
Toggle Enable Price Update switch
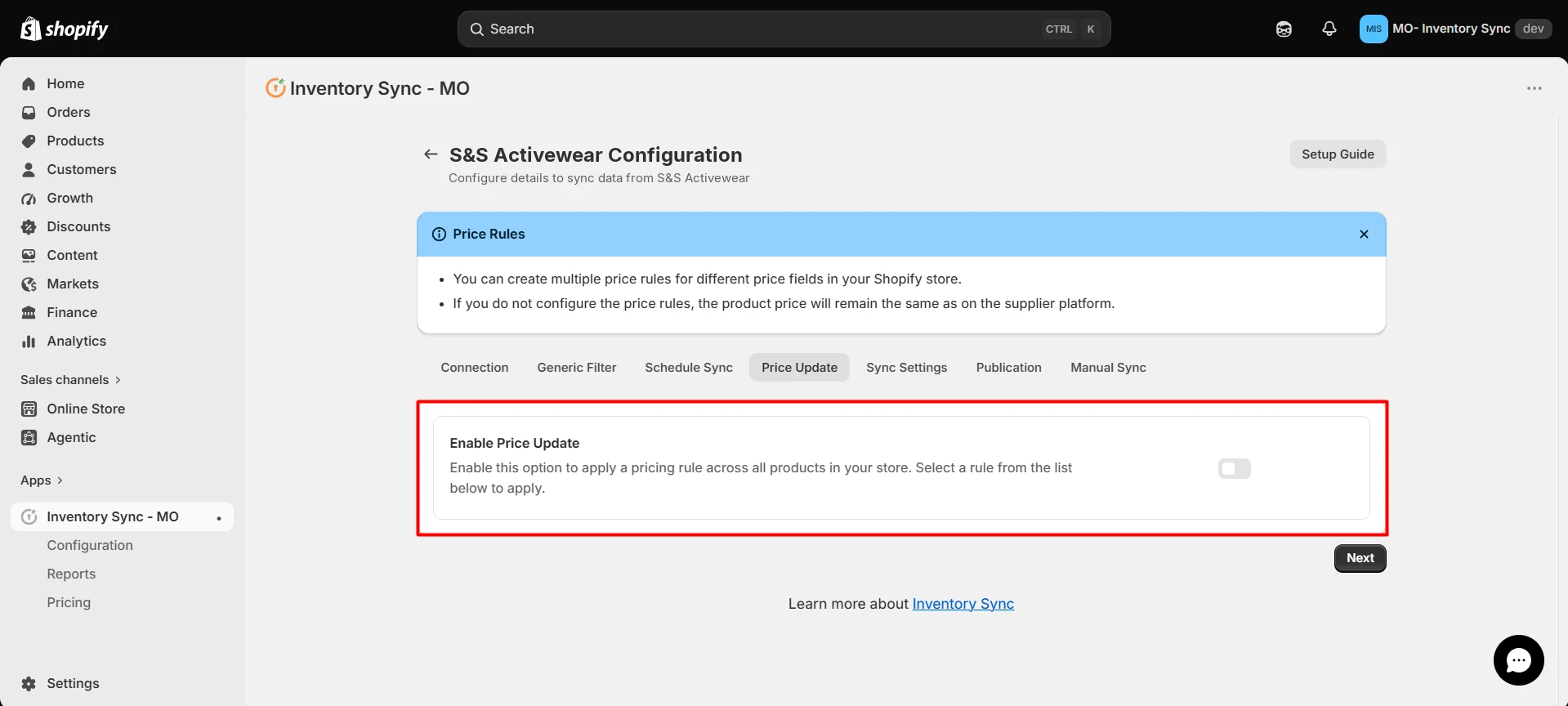click(x=1234, y=468)
